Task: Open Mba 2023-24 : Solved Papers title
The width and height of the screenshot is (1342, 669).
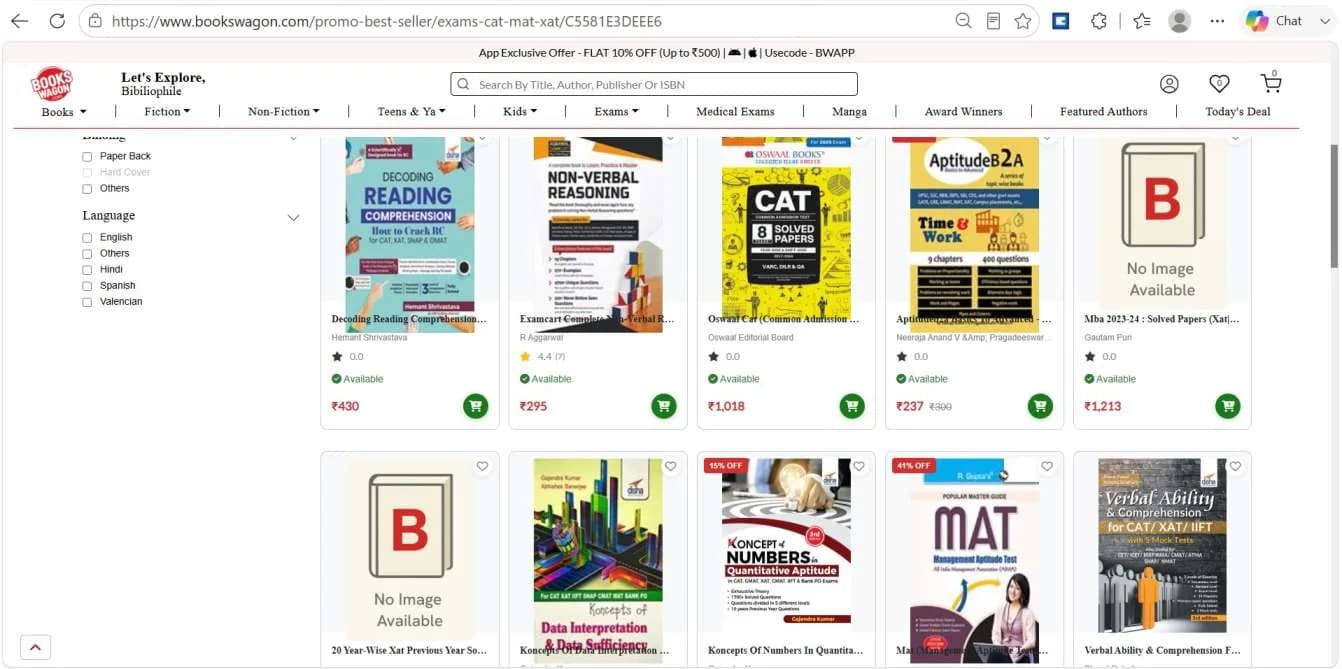Action: [1161, 320]
